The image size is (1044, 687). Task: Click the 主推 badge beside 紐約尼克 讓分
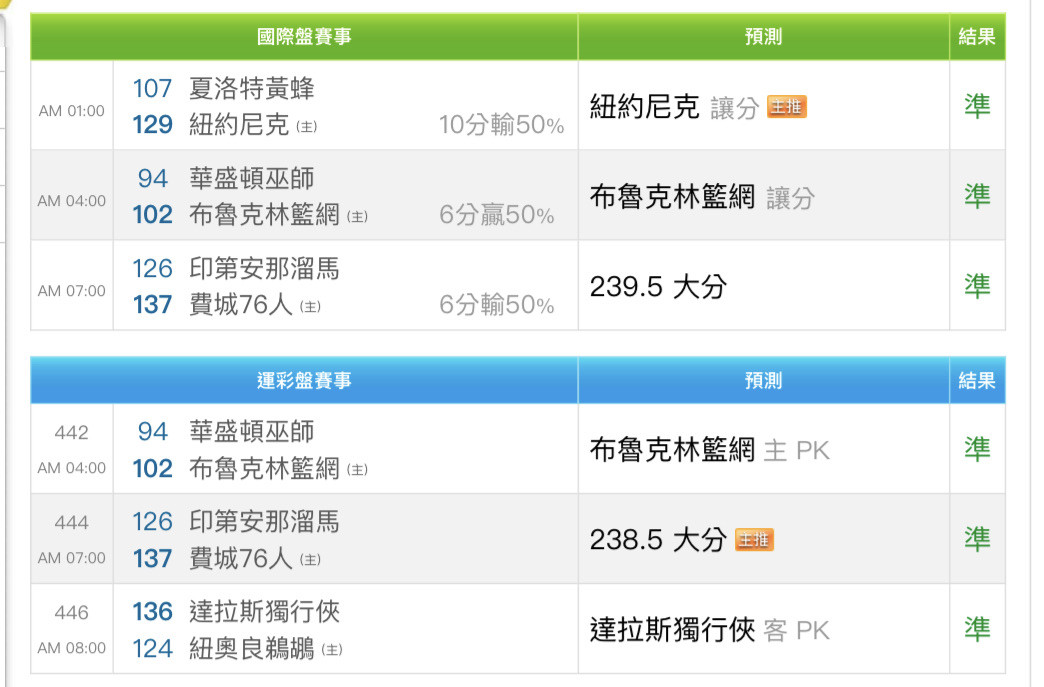tap(786, 107)
